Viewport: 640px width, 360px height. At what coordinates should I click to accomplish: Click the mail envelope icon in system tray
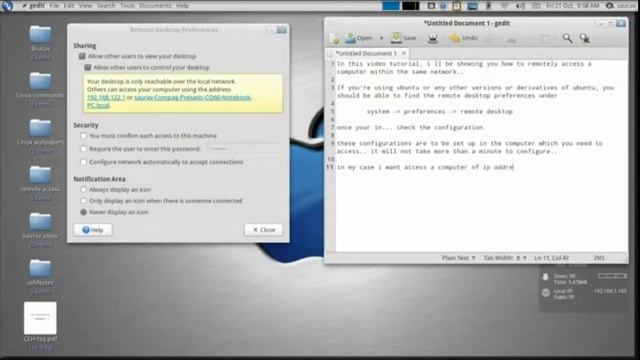click(x=536, y=6)
